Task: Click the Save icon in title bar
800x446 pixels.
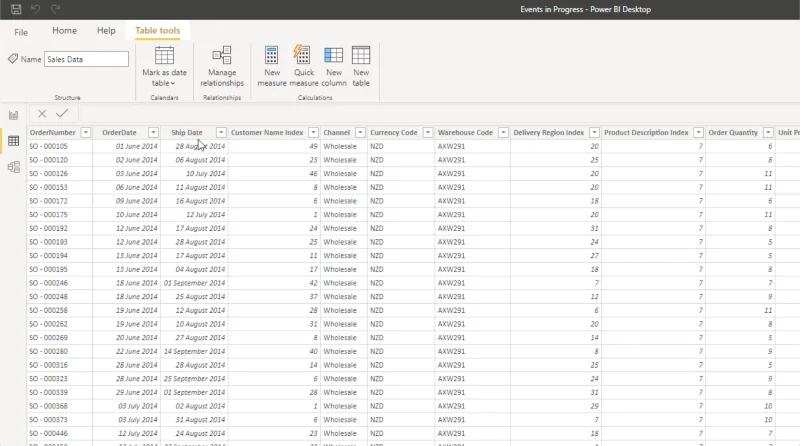Action: [x=16, y=9]
